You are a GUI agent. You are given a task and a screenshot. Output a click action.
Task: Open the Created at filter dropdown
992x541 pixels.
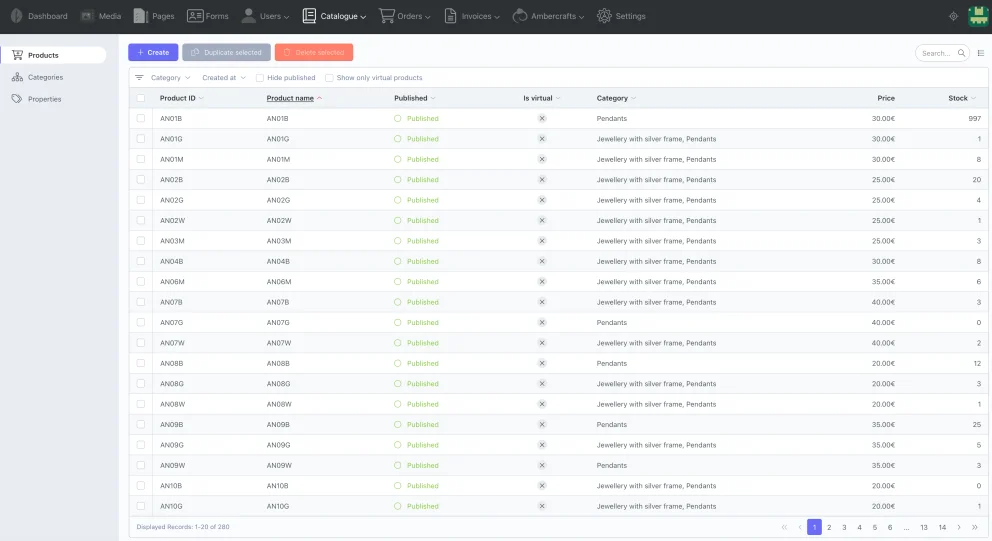coord(223,78)
